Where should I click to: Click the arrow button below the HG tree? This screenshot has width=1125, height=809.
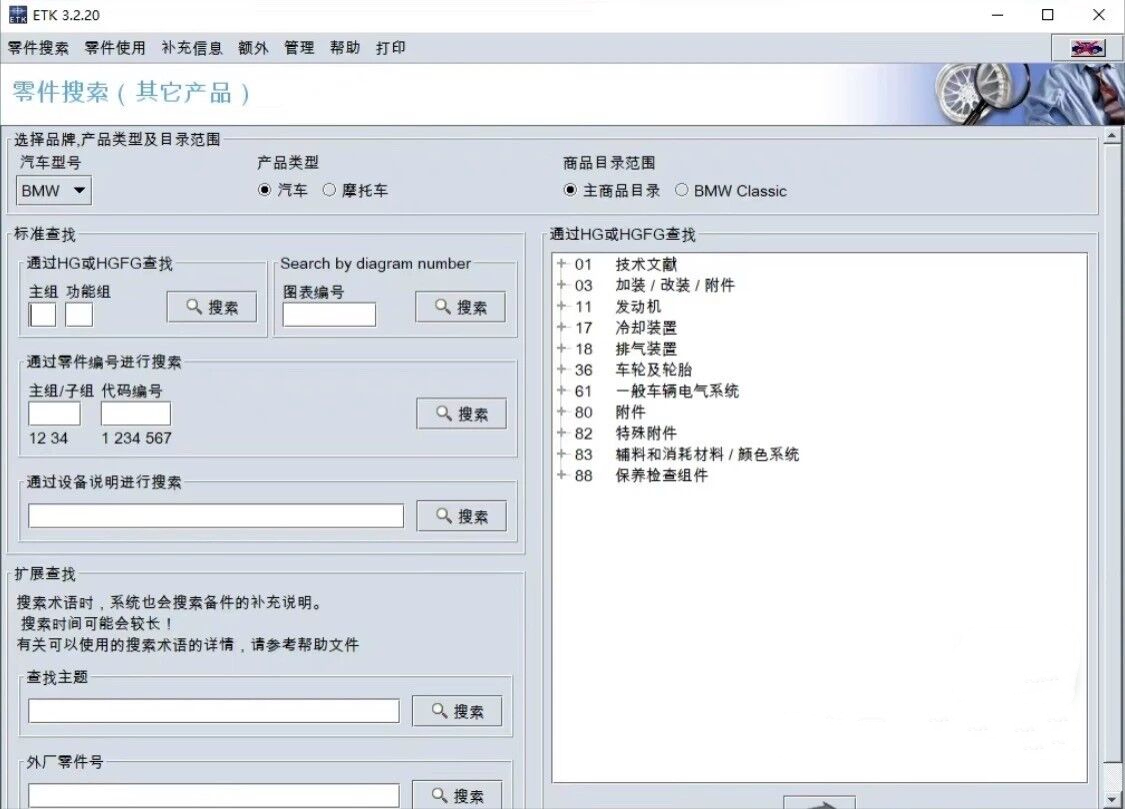[819, 803]
